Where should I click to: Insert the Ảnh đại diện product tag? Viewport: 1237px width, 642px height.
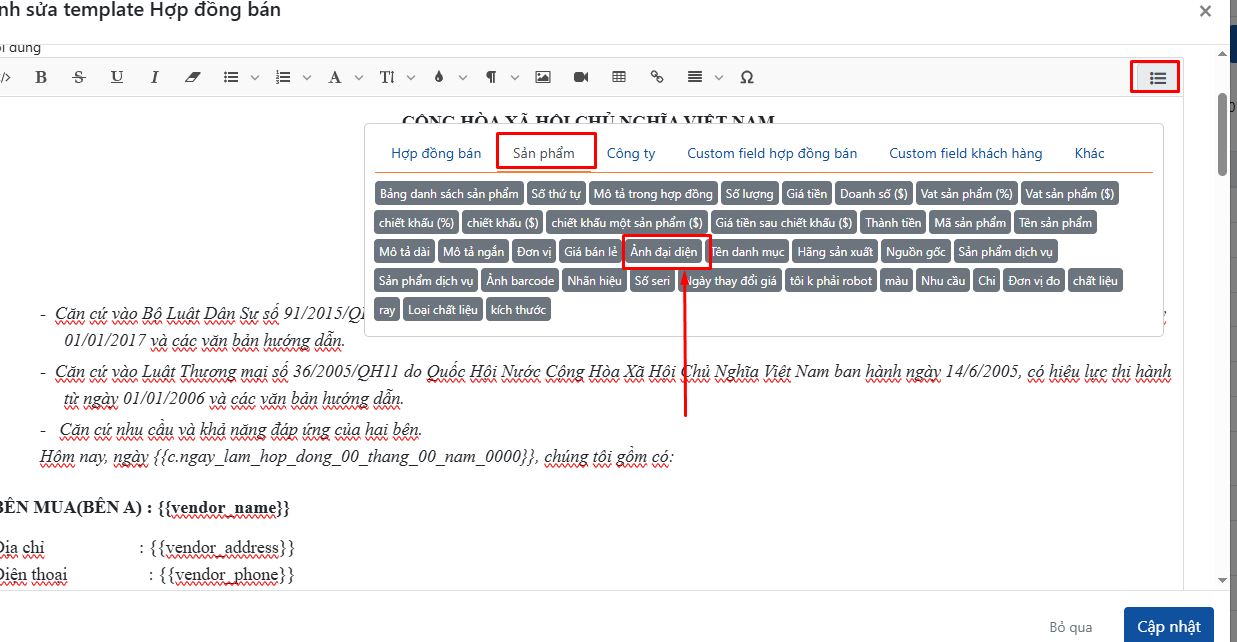coord(664,251)
